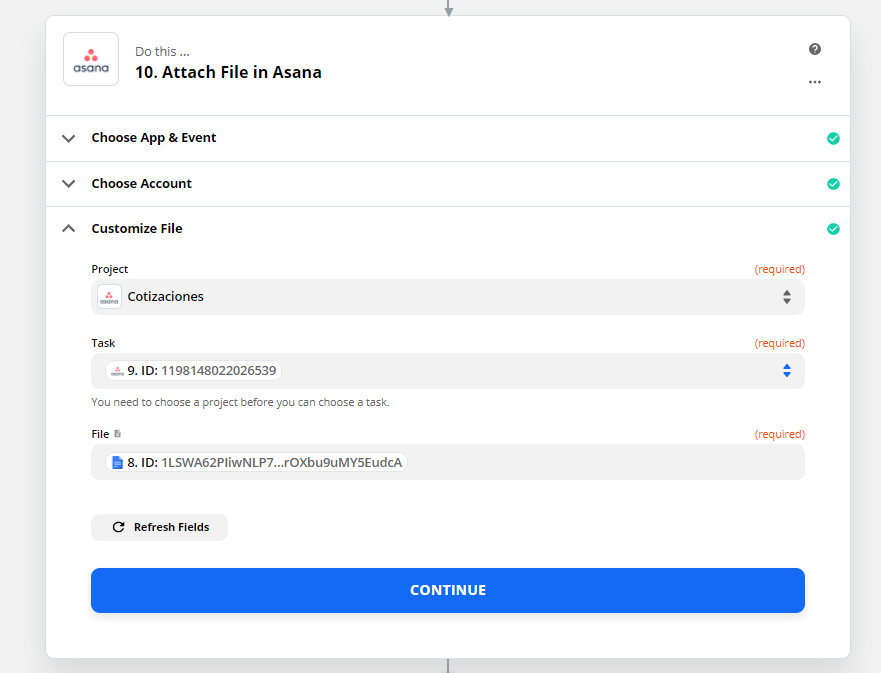
Task: Click the blue CONTINUE button
Action: point(448,590)
